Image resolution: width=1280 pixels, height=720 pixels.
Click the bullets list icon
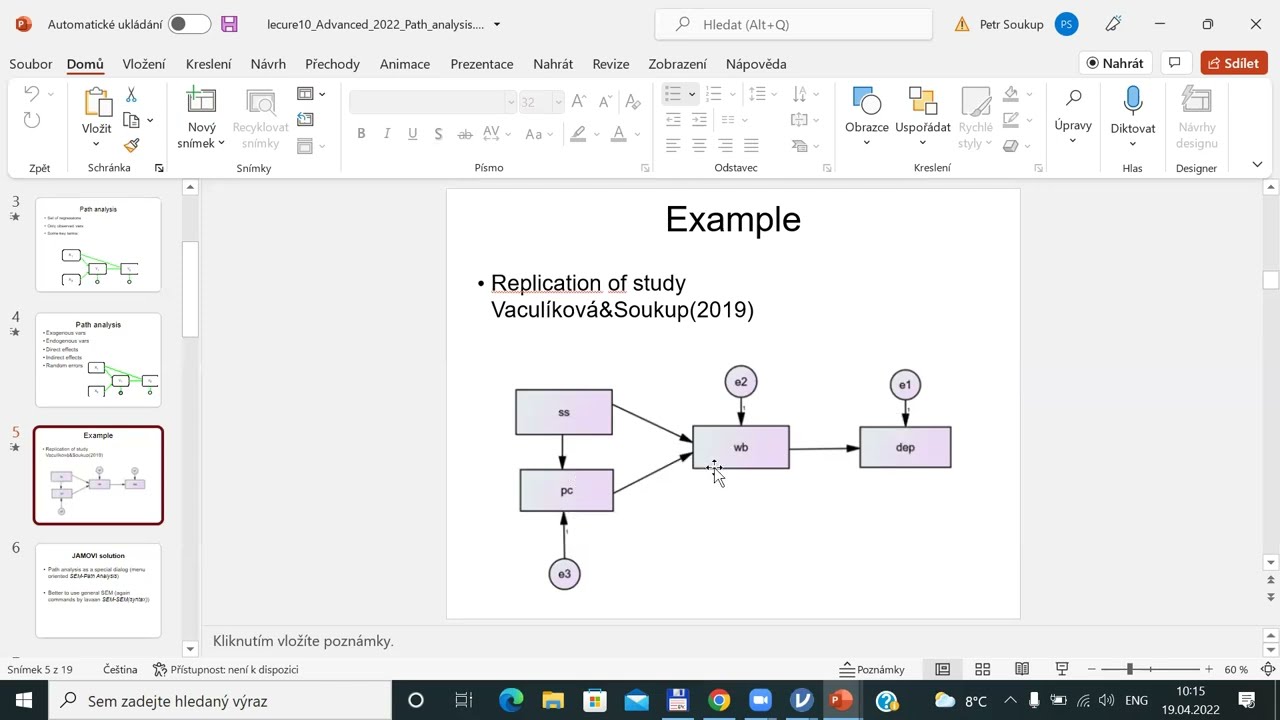click(x=673, y=94)
